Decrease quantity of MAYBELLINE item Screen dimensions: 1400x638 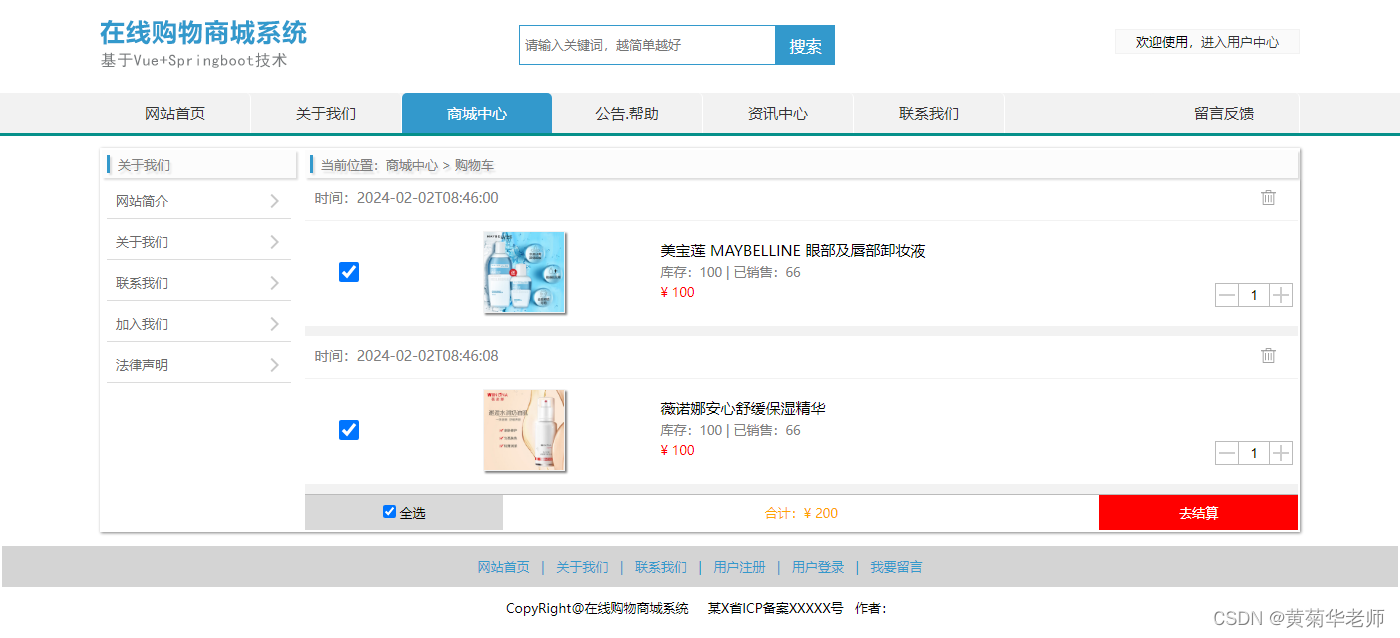click(1227, 295)
